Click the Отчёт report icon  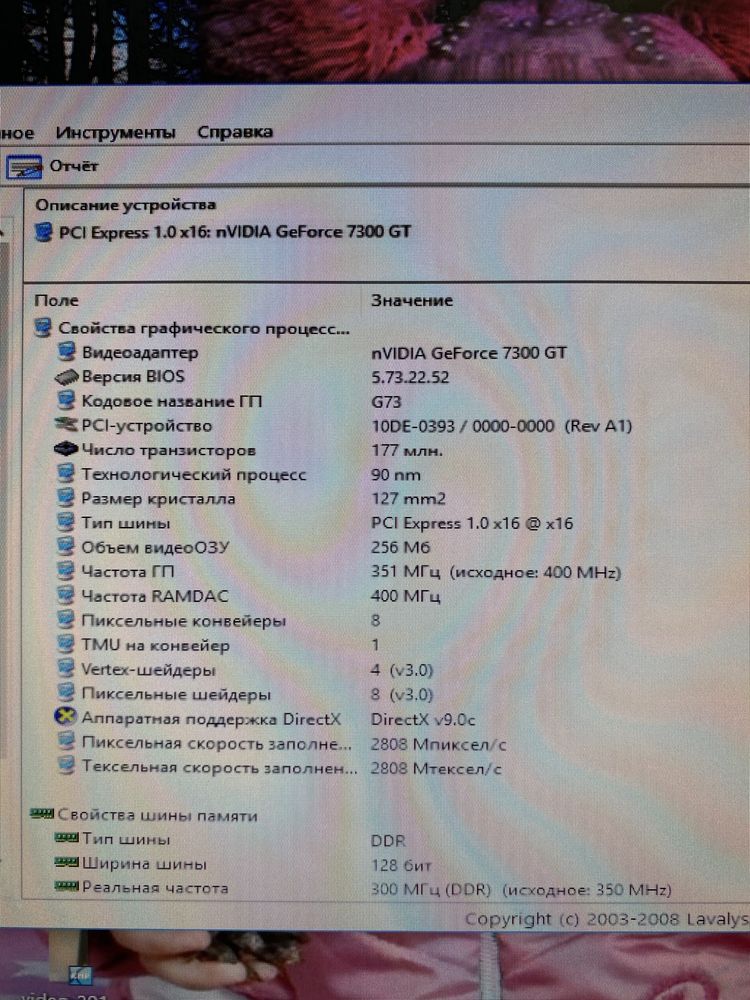(24, 167)
